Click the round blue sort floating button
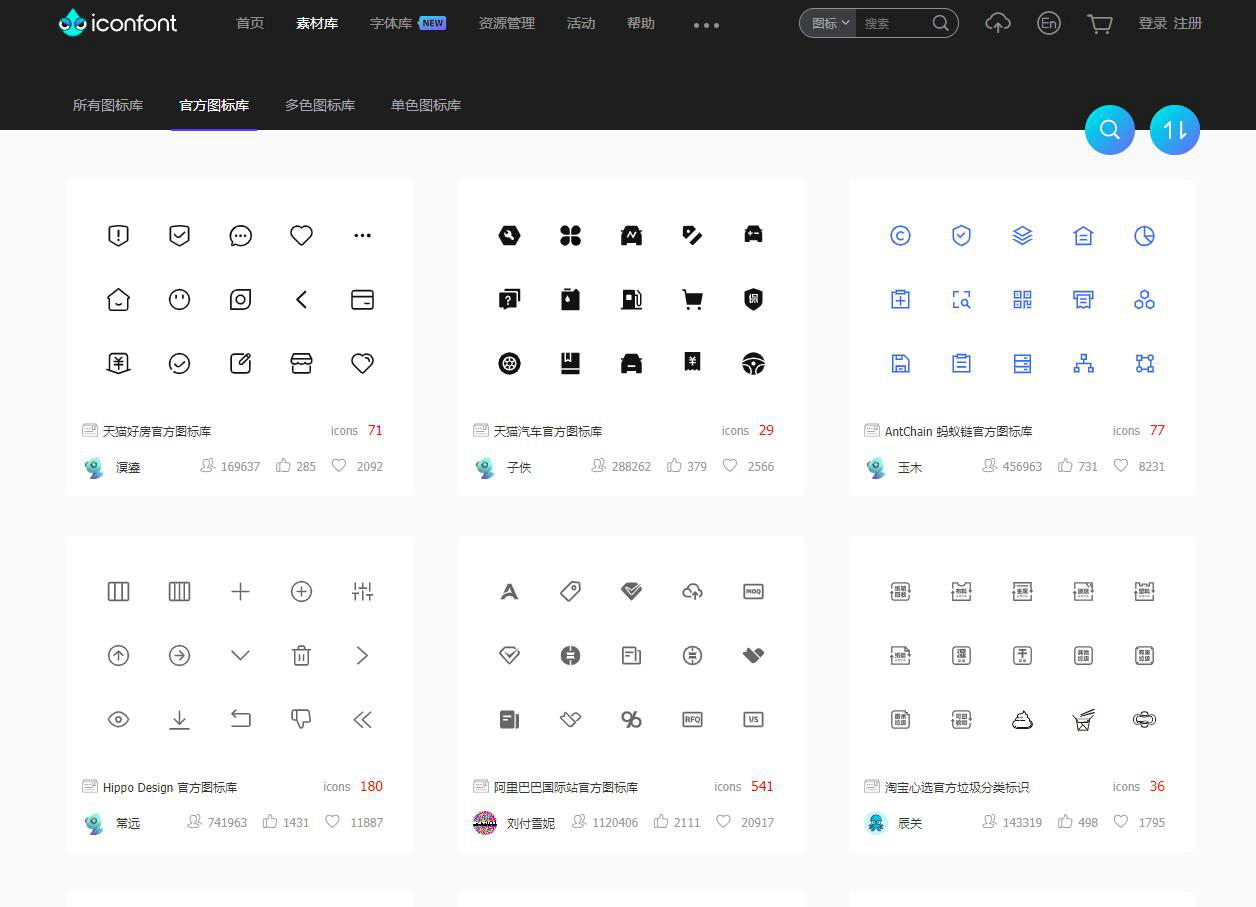This screenshot has width=1256, height=907. (1175, 129)
